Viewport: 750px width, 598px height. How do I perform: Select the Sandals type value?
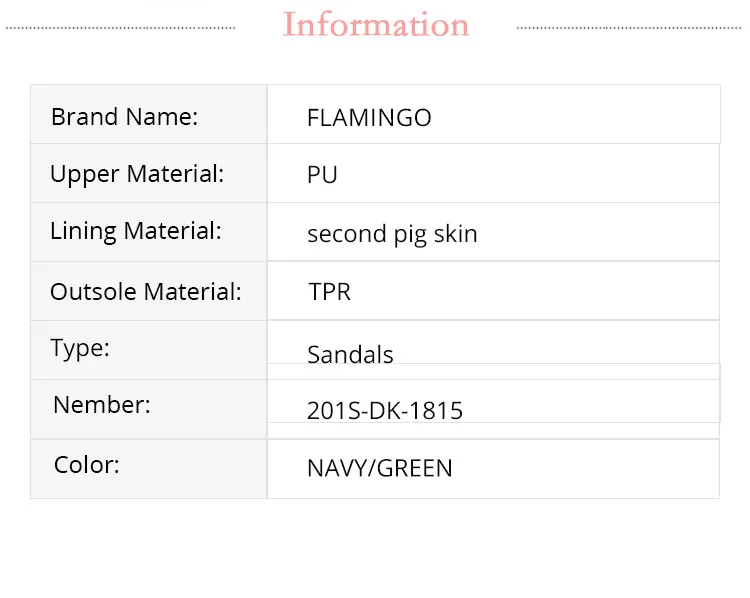click(350, 354)
